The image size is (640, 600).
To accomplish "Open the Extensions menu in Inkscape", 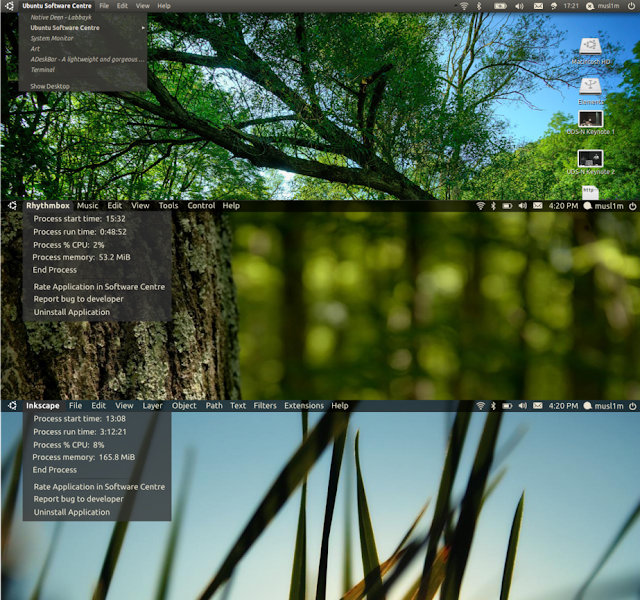I will point(304,406).
